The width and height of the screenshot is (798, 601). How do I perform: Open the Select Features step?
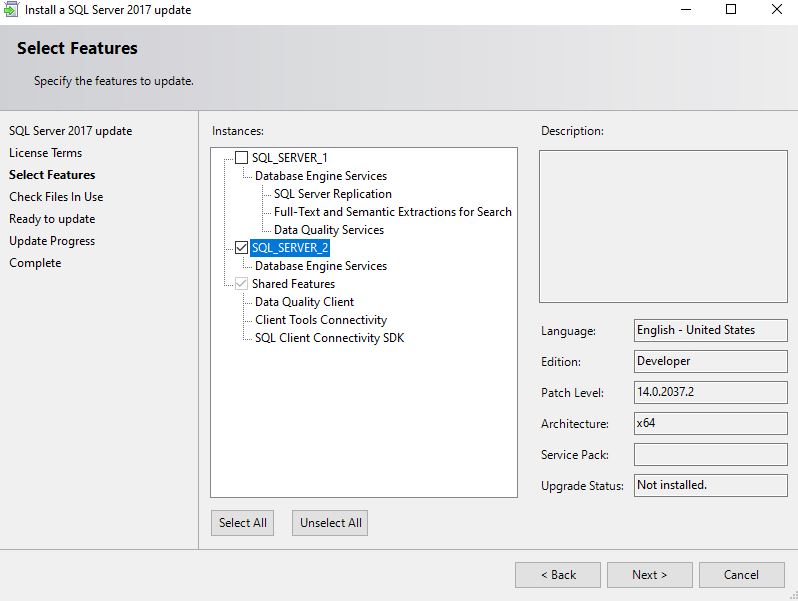[52, 175]
